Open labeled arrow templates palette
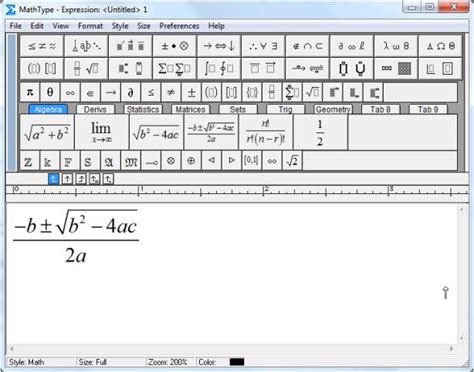The image size is (474, 372). (307, 69)
